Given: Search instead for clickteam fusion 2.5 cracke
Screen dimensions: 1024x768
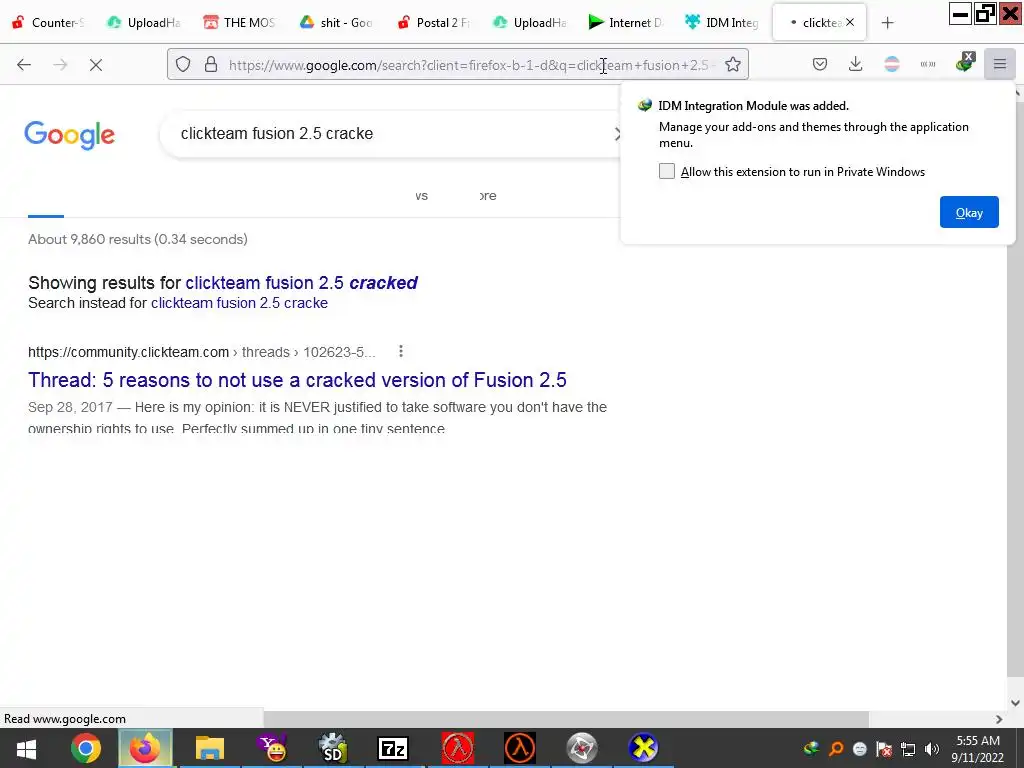Looking at the screenshot, I should [239, 303].
